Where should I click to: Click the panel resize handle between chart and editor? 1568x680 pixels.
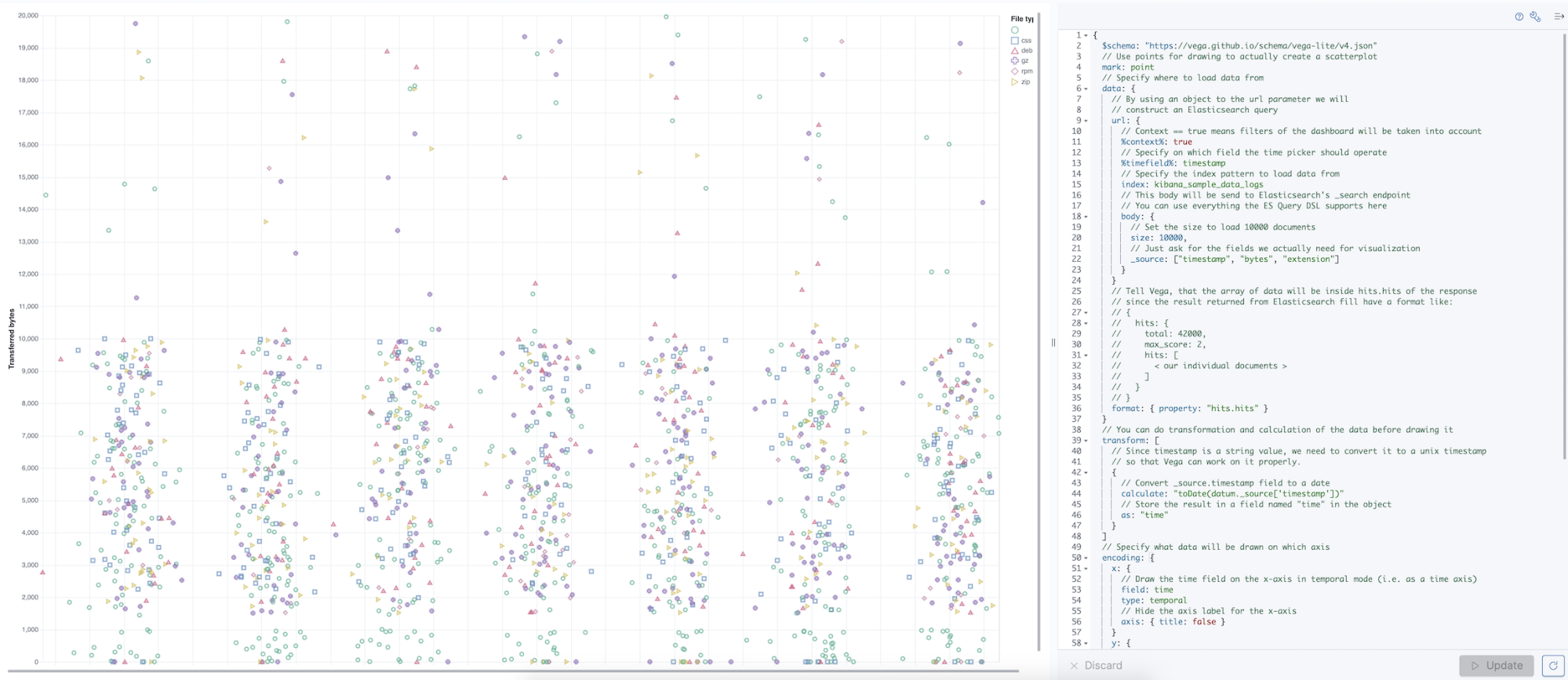1053,342
